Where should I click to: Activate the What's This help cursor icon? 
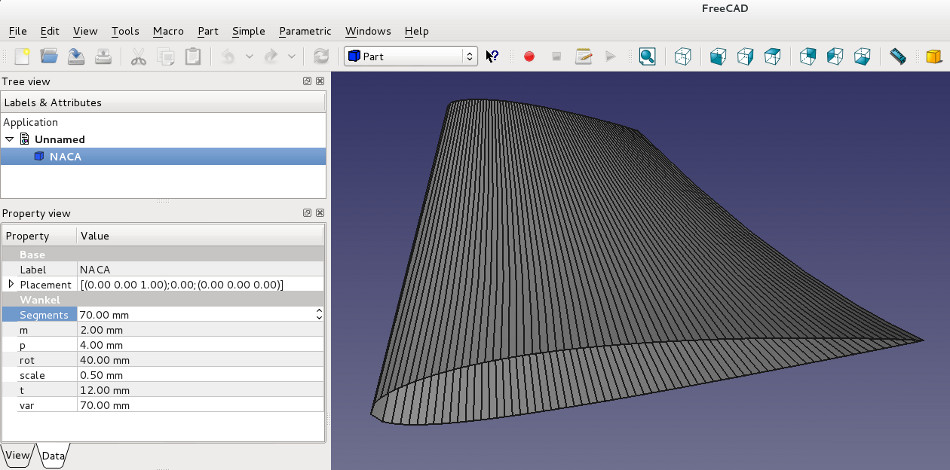[x=492, y=56]
